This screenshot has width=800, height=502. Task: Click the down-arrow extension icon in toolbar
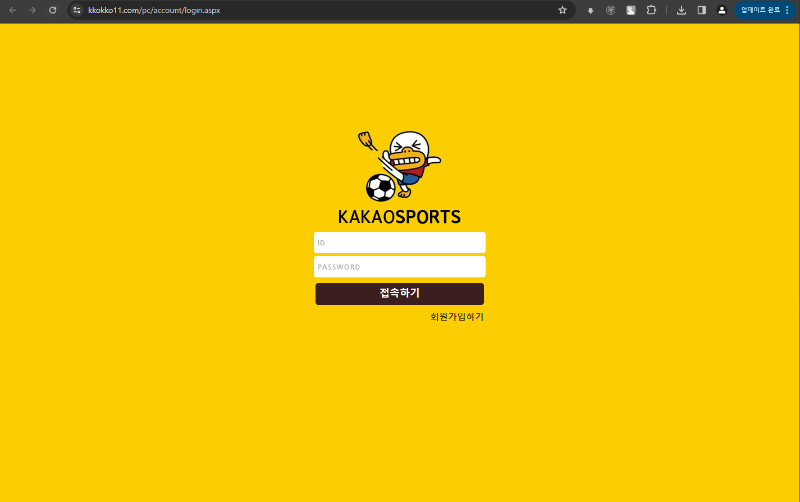click(x=590, y=10)
